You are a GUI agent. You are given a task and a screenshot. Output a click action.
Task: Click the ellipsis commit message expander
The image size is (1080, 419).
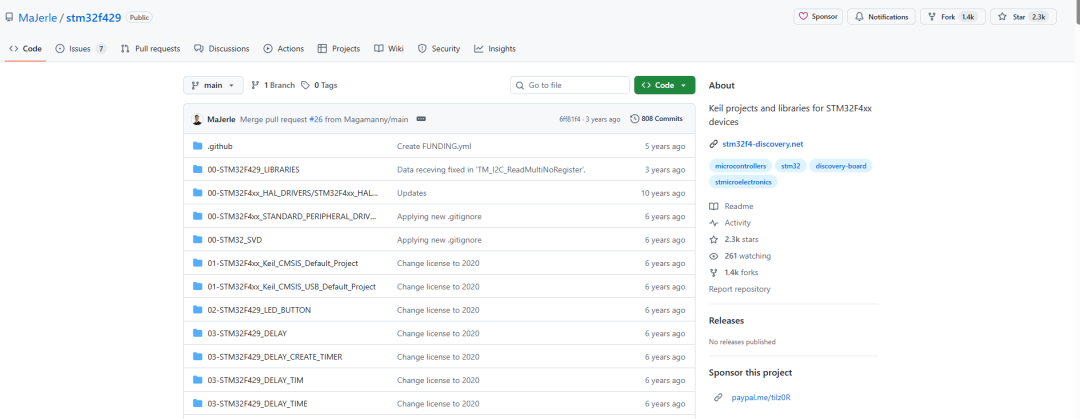(x=421, y=119)
